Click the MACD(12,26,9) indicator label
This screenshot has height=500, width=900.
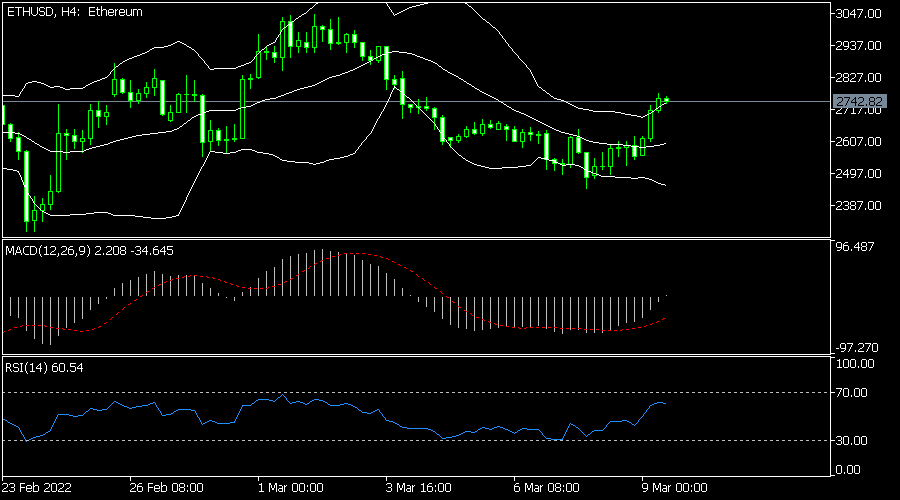(89, 251)
